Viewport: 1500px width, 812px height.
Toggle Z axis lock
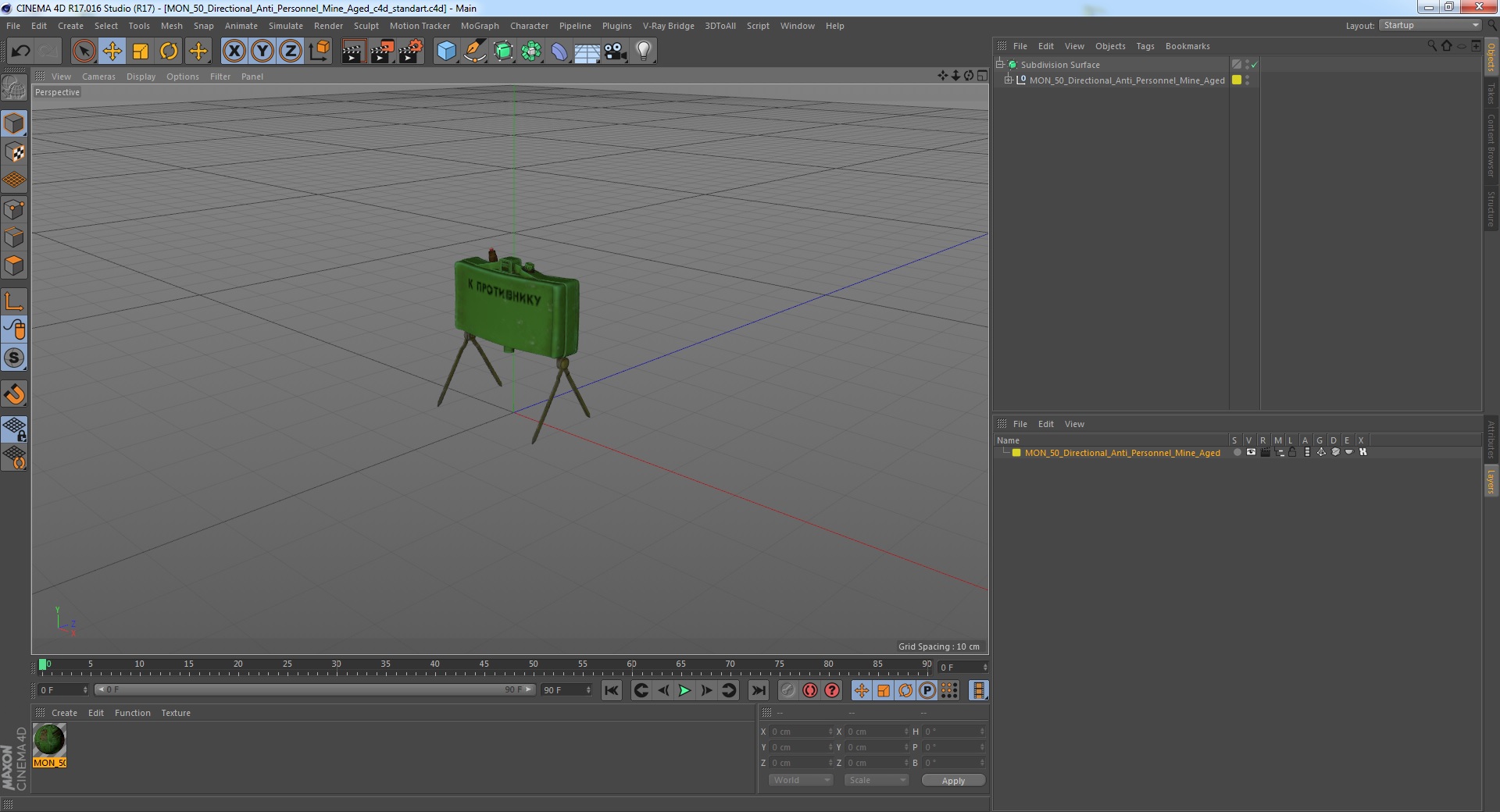(x=291, y=52)
